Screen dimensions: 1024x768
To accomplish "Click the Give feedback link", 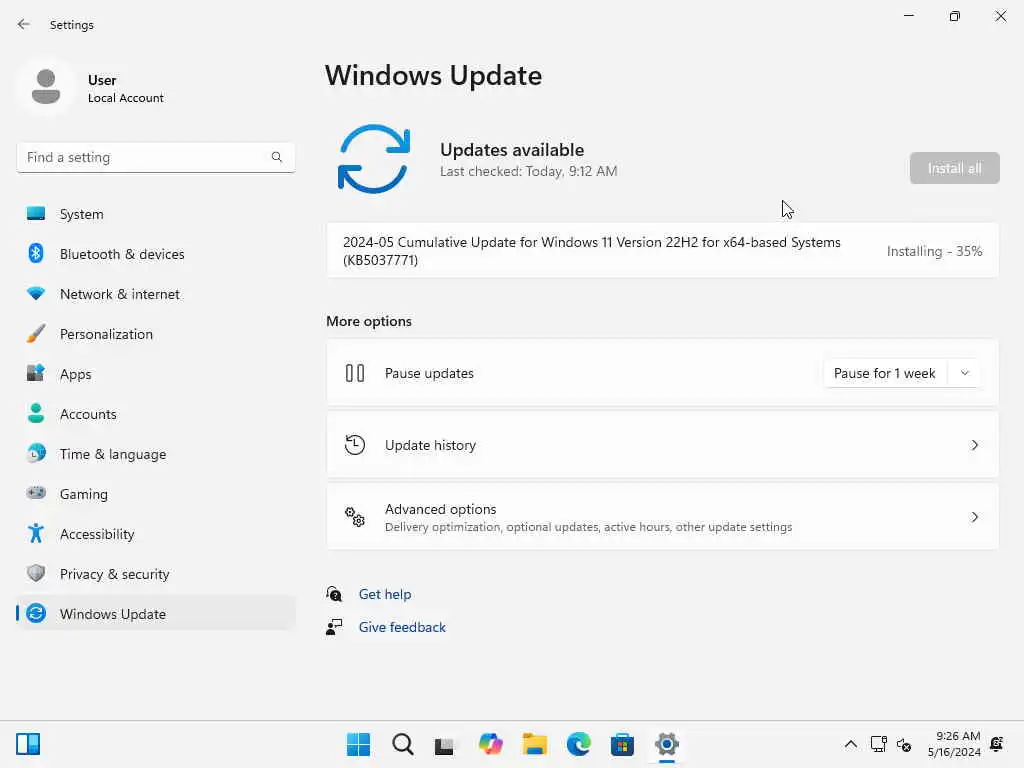I will pos(402,627).
